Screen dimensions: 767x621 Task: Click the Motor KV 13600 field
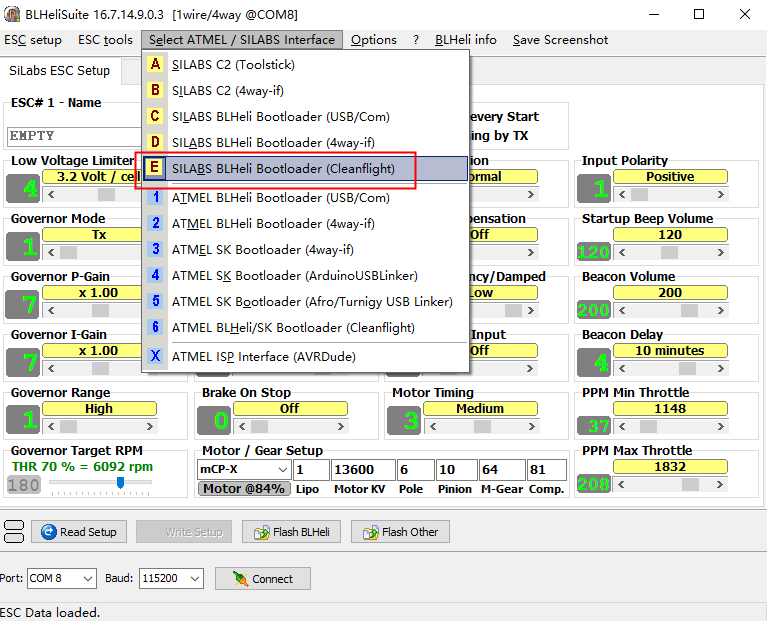click(363, 469)
